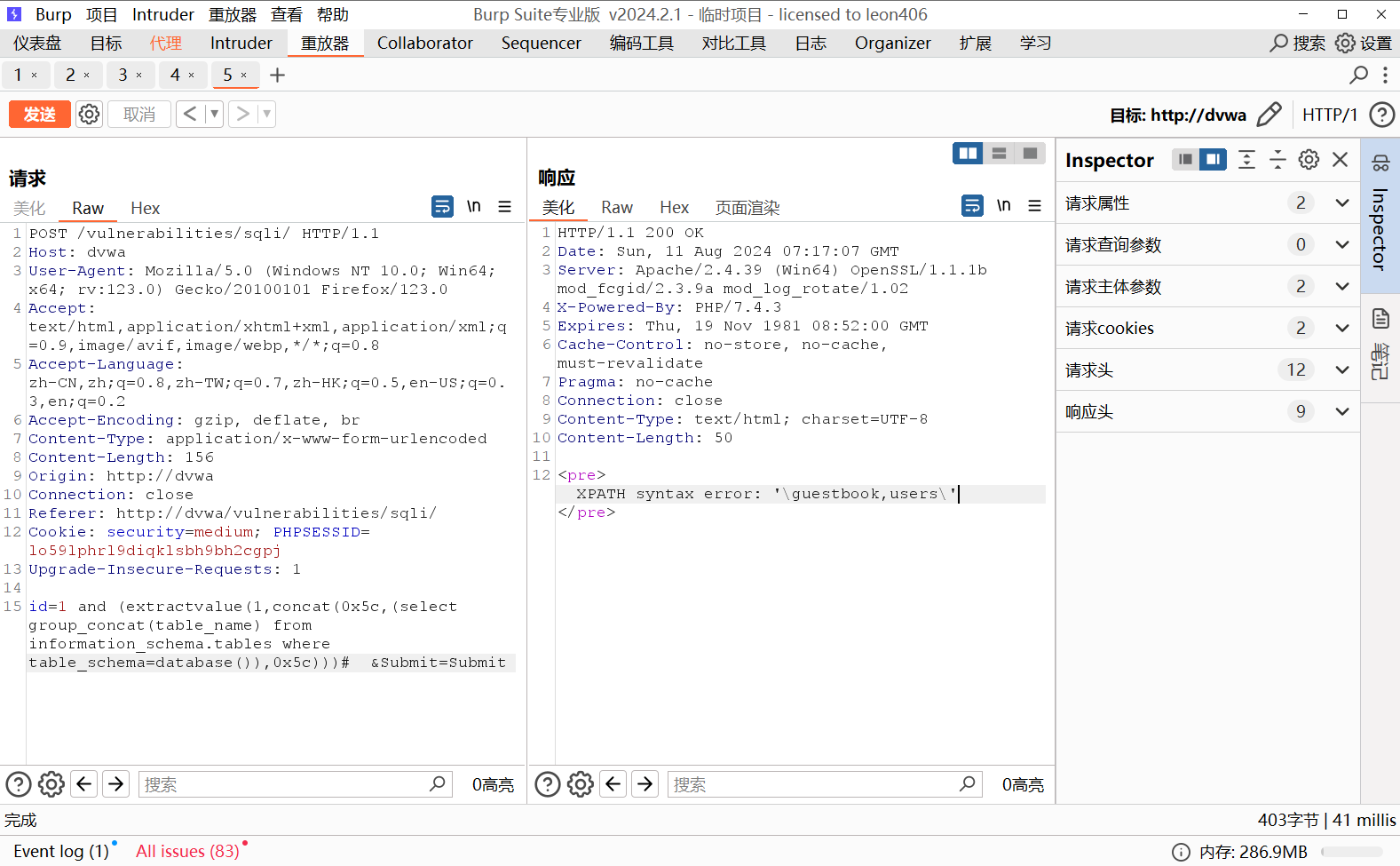1400x866 pixels.
Task: Edit target with the pencil icon
Action: (x=1269, y=114)
